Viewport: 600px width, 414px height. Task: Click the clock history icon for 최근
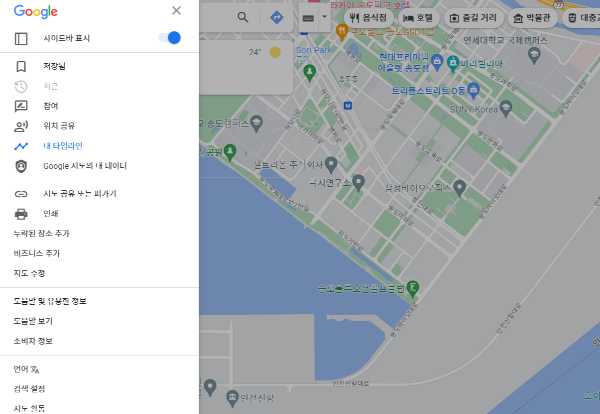[x=21, y=86]
